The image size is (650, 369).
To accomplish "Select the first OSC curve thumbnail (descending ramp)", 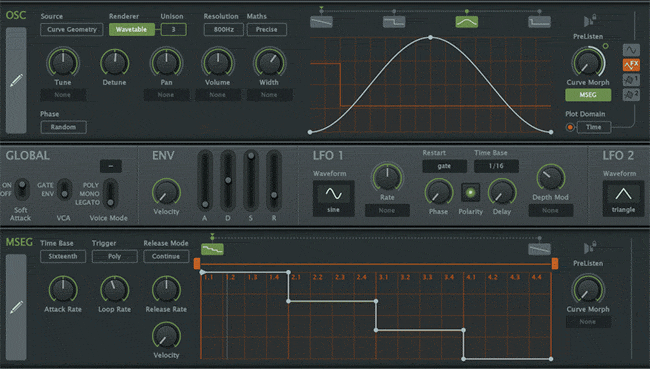I will tap(321, 22).
